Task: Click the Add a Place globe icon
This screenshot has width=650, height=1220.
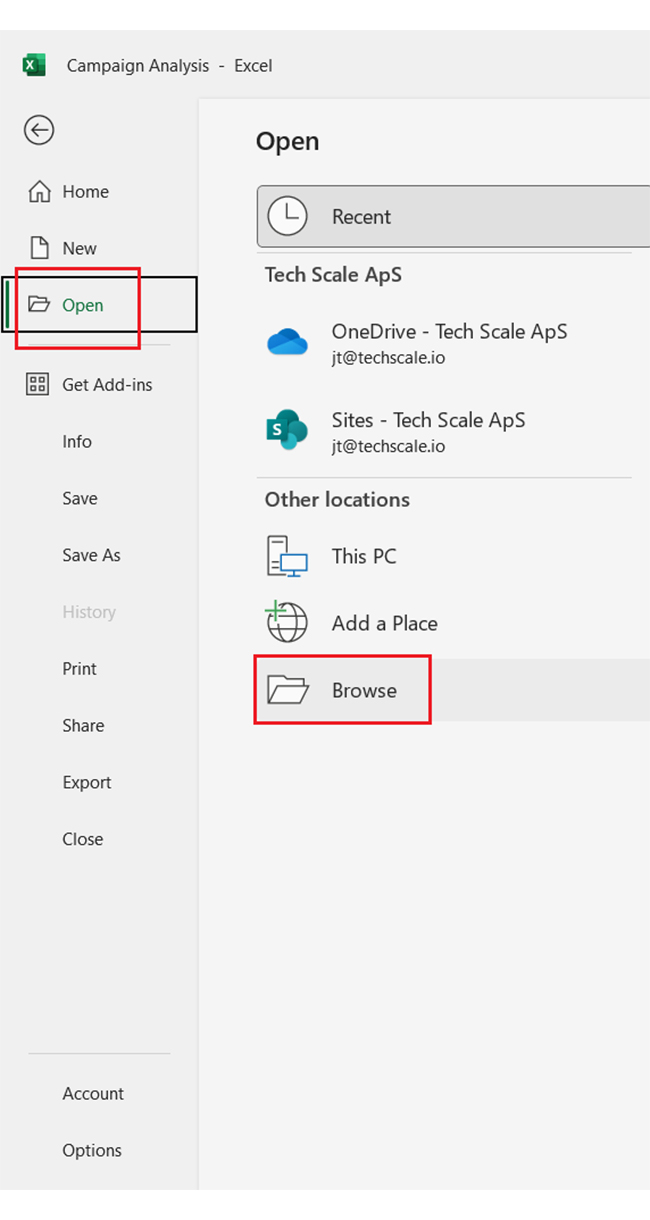Action: coord(287,622)
